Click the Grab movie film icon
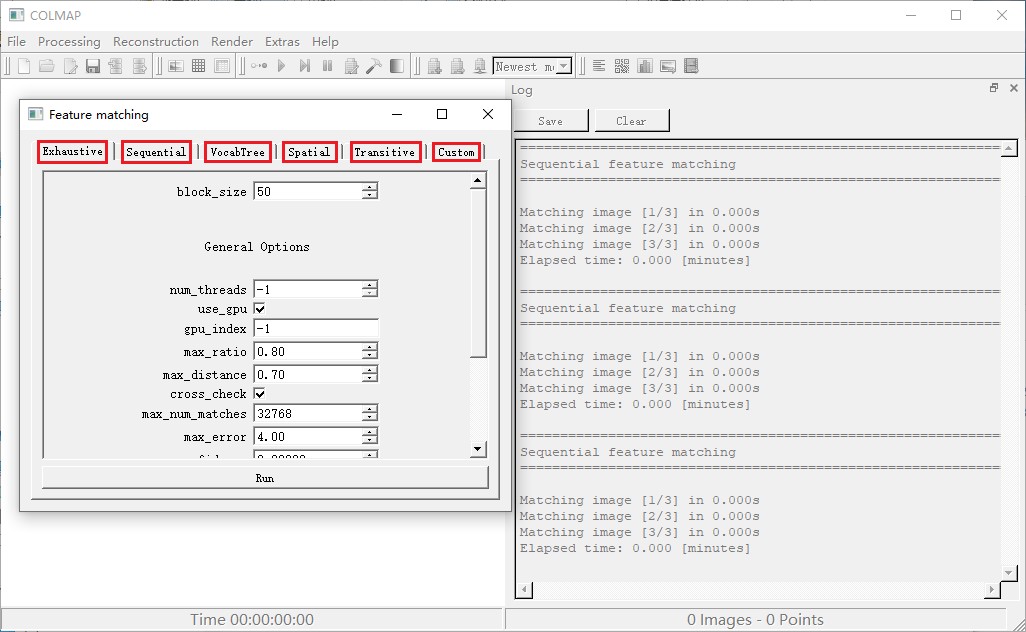Image resolution: width=1026 pixels, height=632 pixels. pos(691,66)
